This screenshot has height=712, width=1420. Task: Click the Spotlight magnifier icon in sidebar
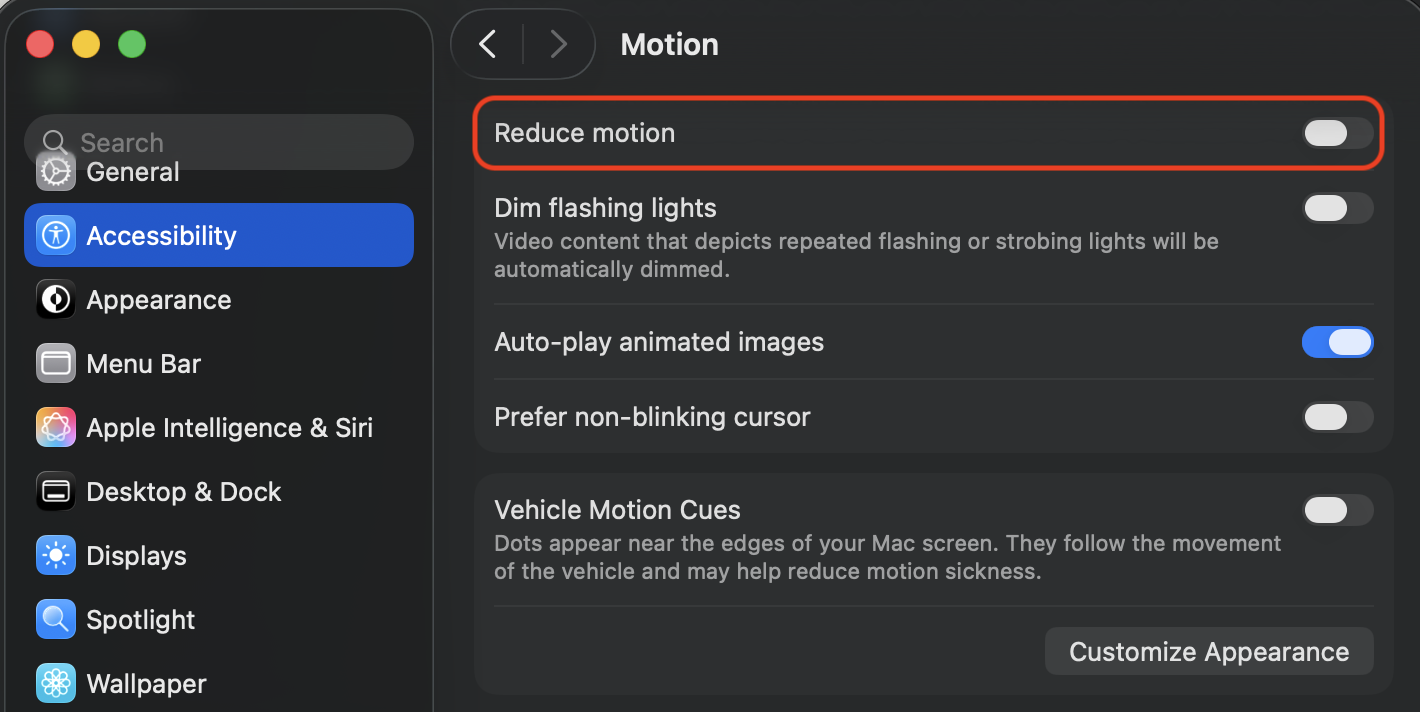tap(56, 620)
